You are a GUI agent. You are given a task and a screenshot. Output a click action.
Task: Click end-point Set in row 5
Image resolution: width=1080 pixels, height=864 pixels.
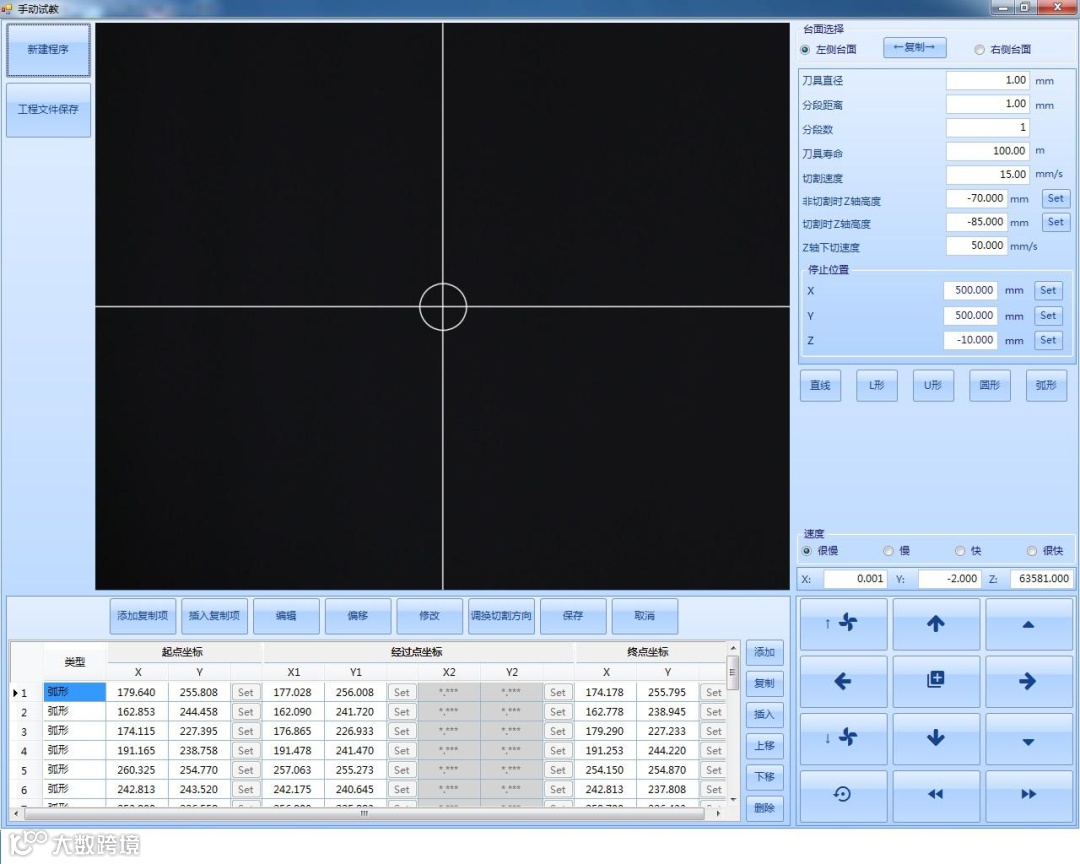coord(714,770)
